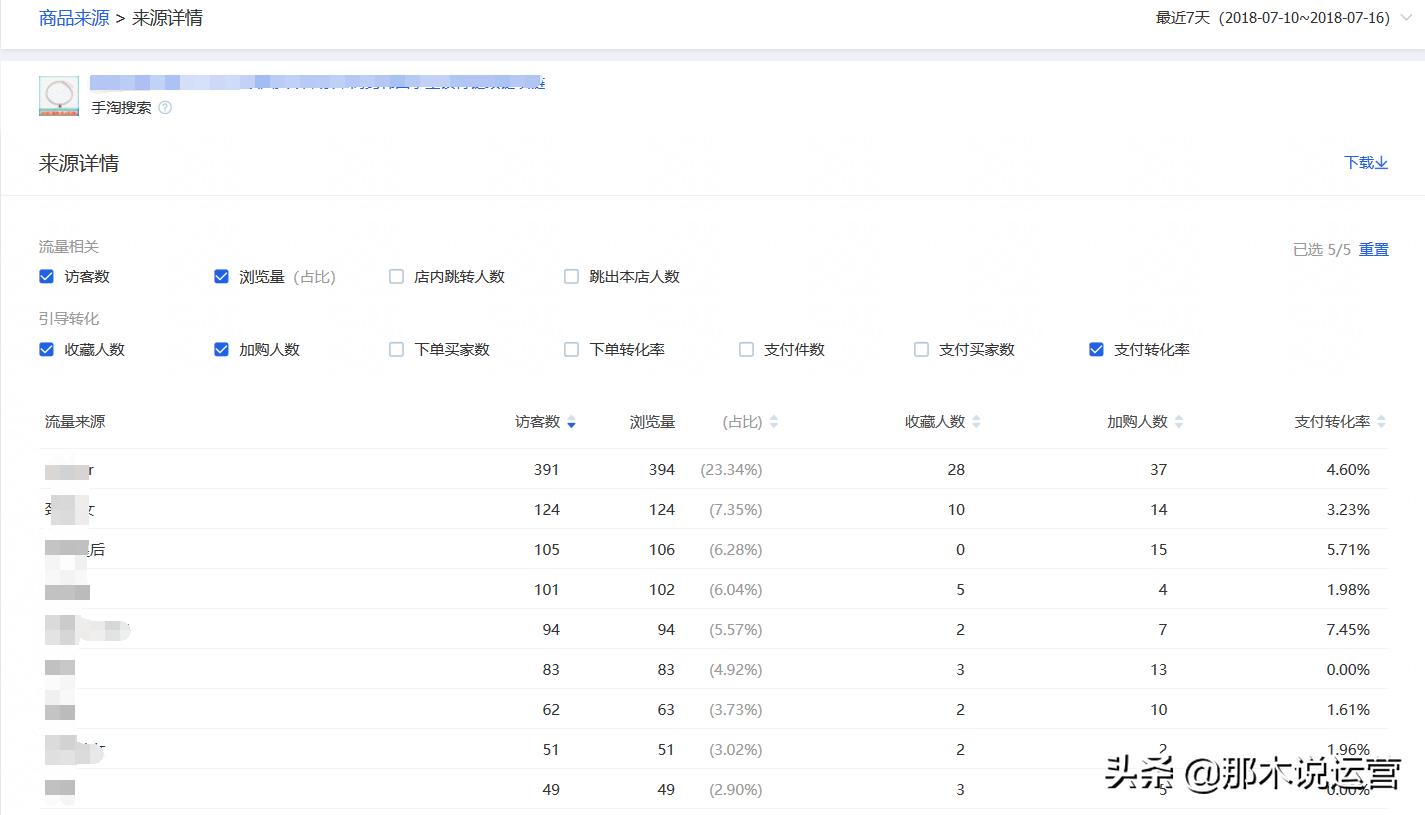This screenshot has height=815, width=1425.
Task: Click page views value 63
Action: pyautogui.click(x=666, y=710)
